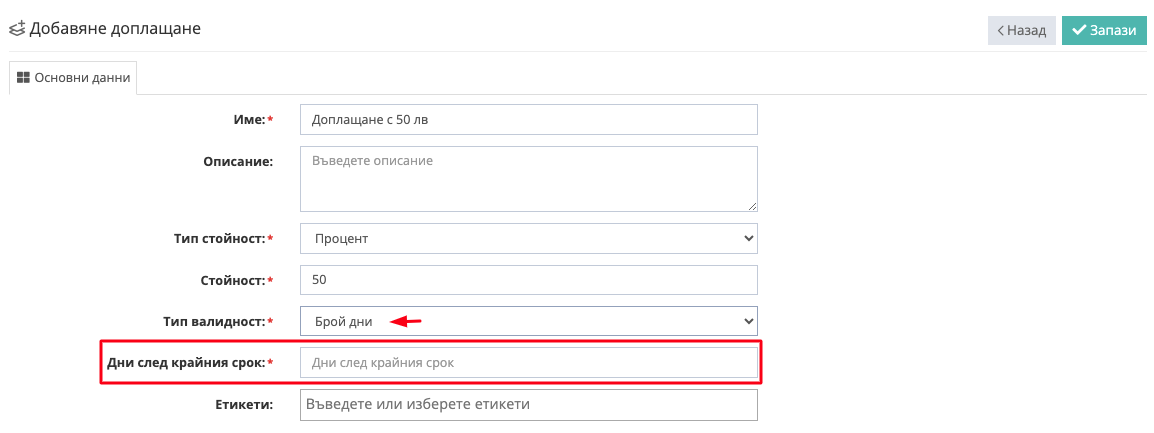Image resolution: width=1154 pixels, height=433 pixels.
Task: Click the left chevron icon in Назад
Action: pyautogui.click(x=1000, y=31)
